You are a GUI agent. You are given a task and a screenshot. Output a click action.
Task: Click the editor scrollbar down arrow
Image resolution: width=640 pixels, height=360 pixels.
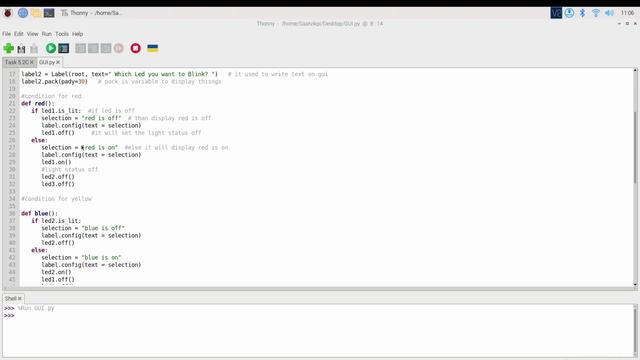[x=635, y=284]
